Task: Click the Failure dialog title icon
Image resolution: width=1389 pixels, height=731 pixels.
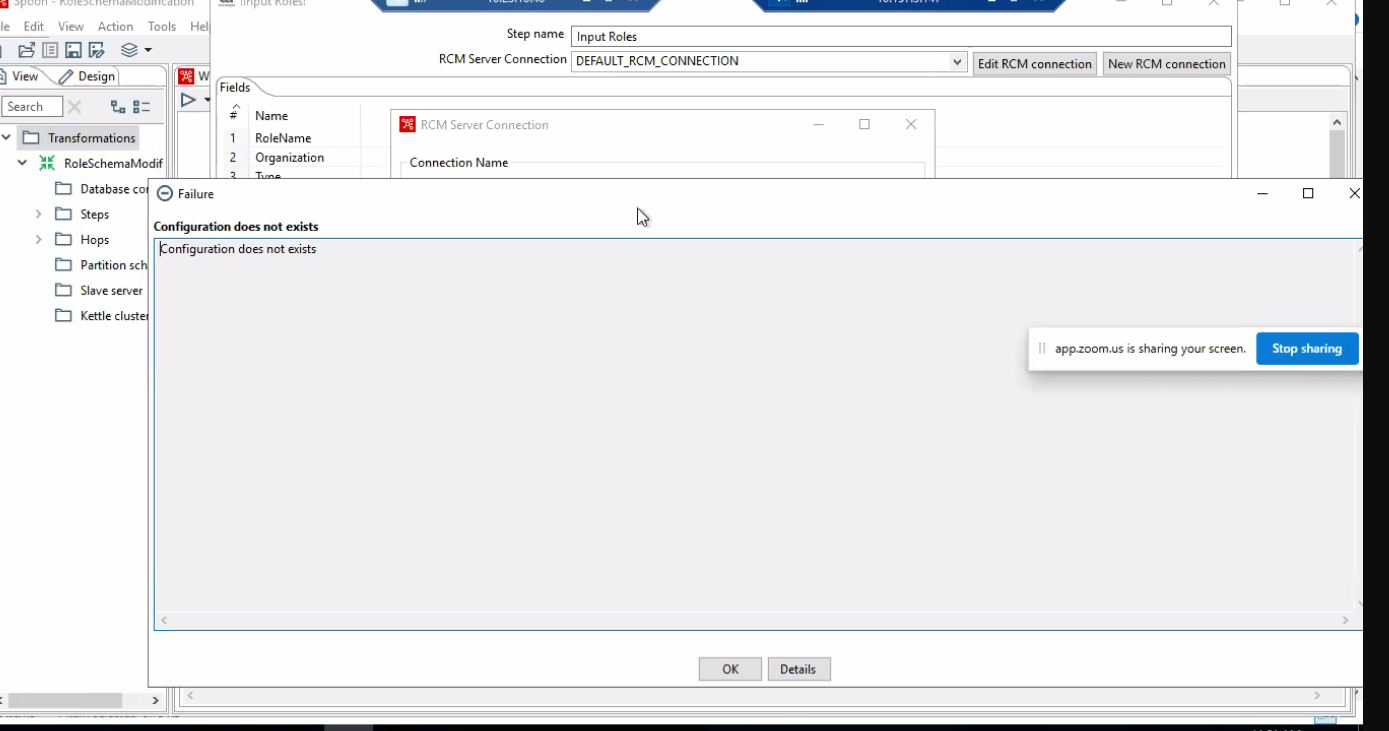Action: (165, 194)
